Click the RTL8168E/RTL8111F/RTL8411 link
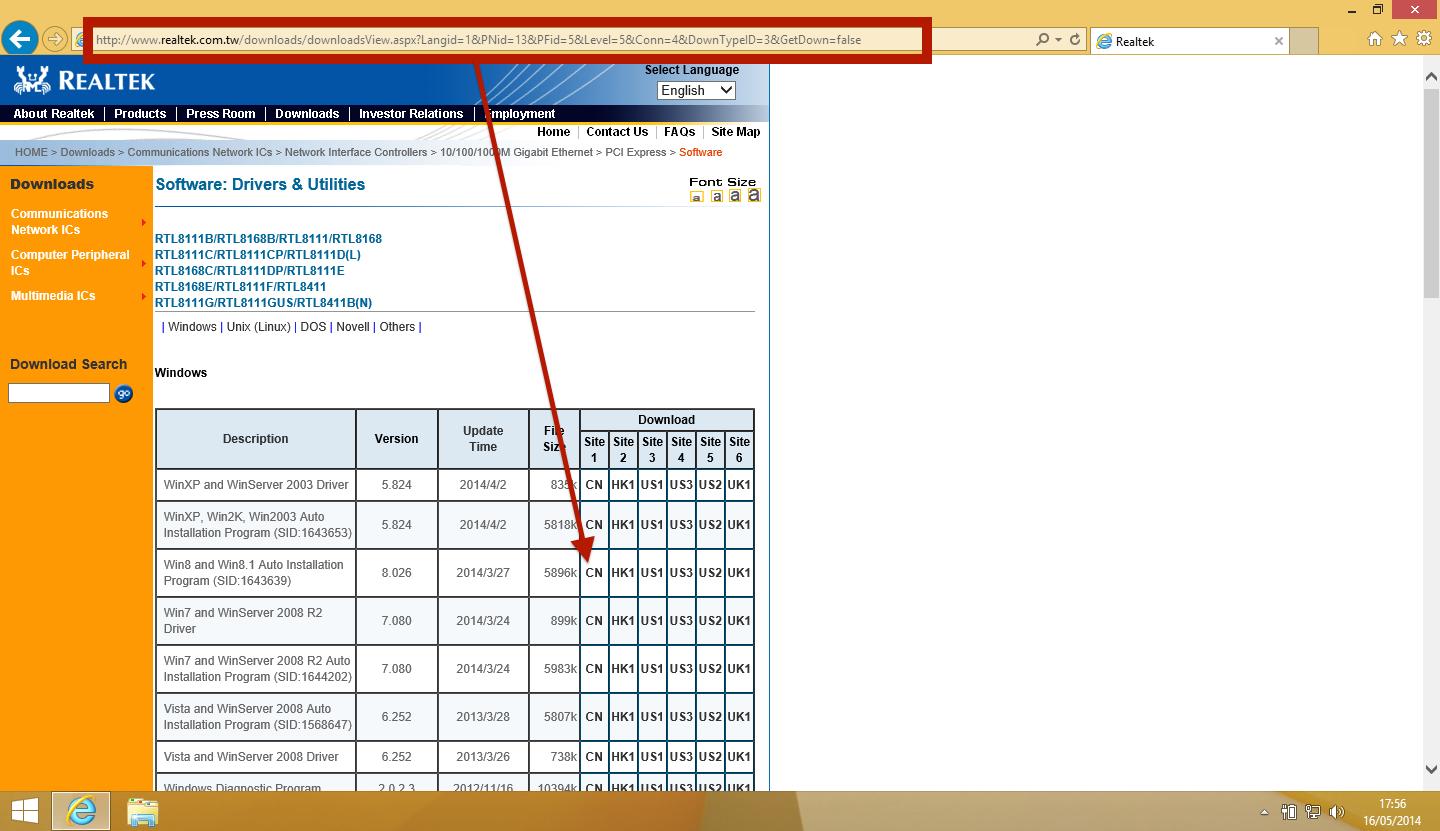The image size is (1440, 831). tap(240, 287)
